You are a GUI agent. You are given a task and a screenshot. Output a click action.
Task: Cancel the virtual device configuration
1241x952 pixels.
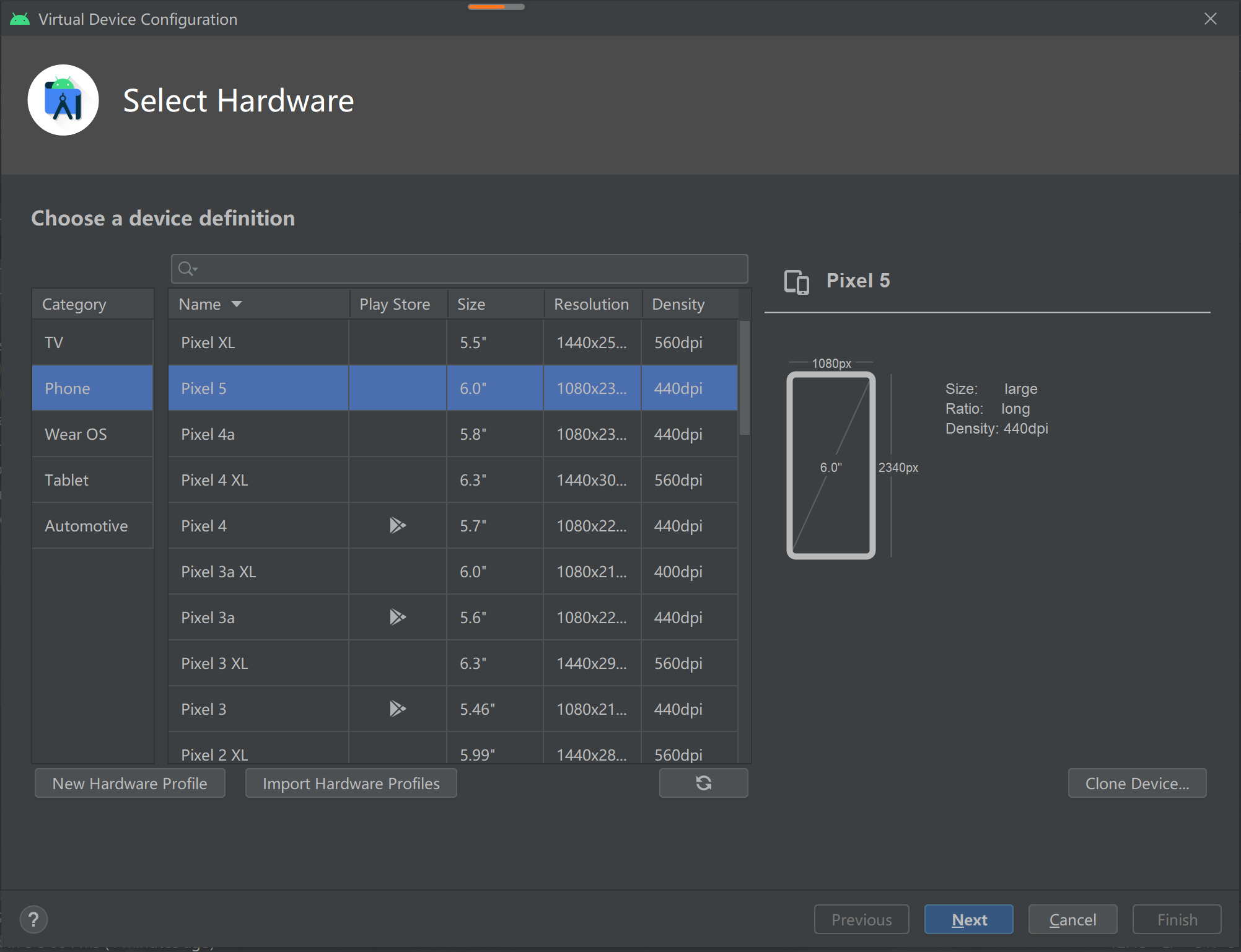pyautogui.click(x=1072, y=919)
